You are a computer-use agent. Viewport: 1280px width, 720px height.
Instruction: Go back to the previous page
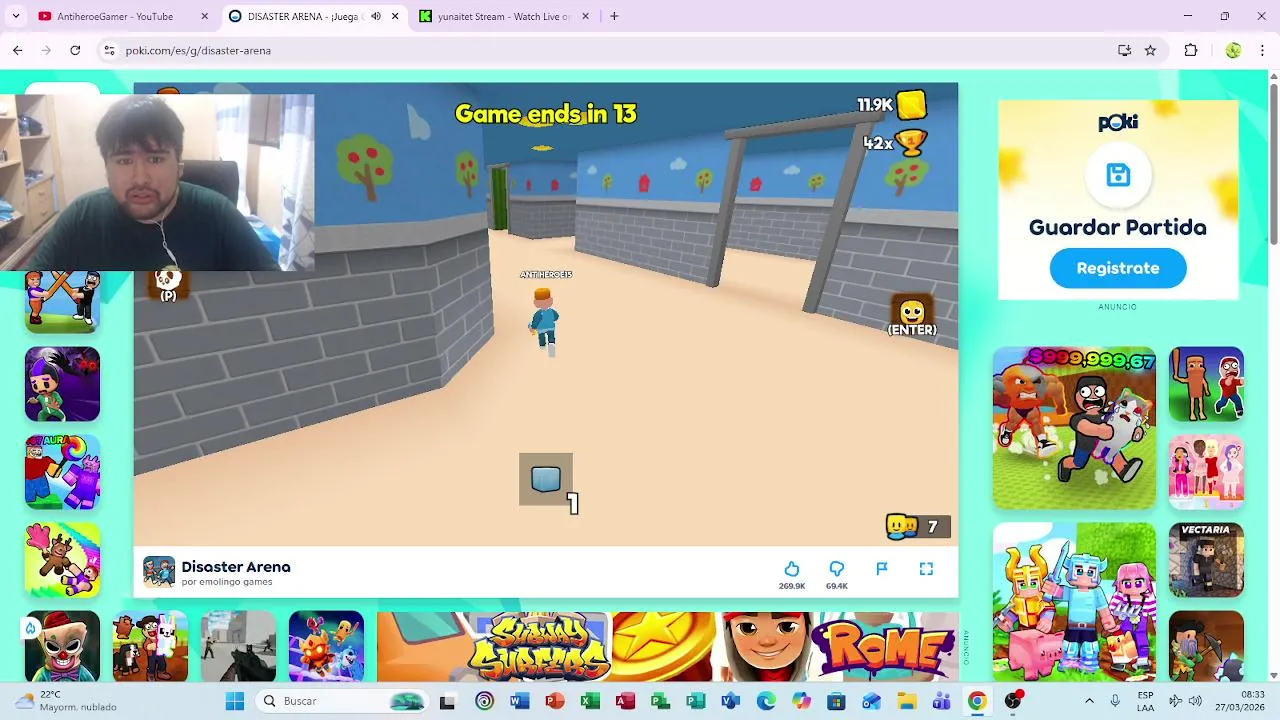pos(17,50)
